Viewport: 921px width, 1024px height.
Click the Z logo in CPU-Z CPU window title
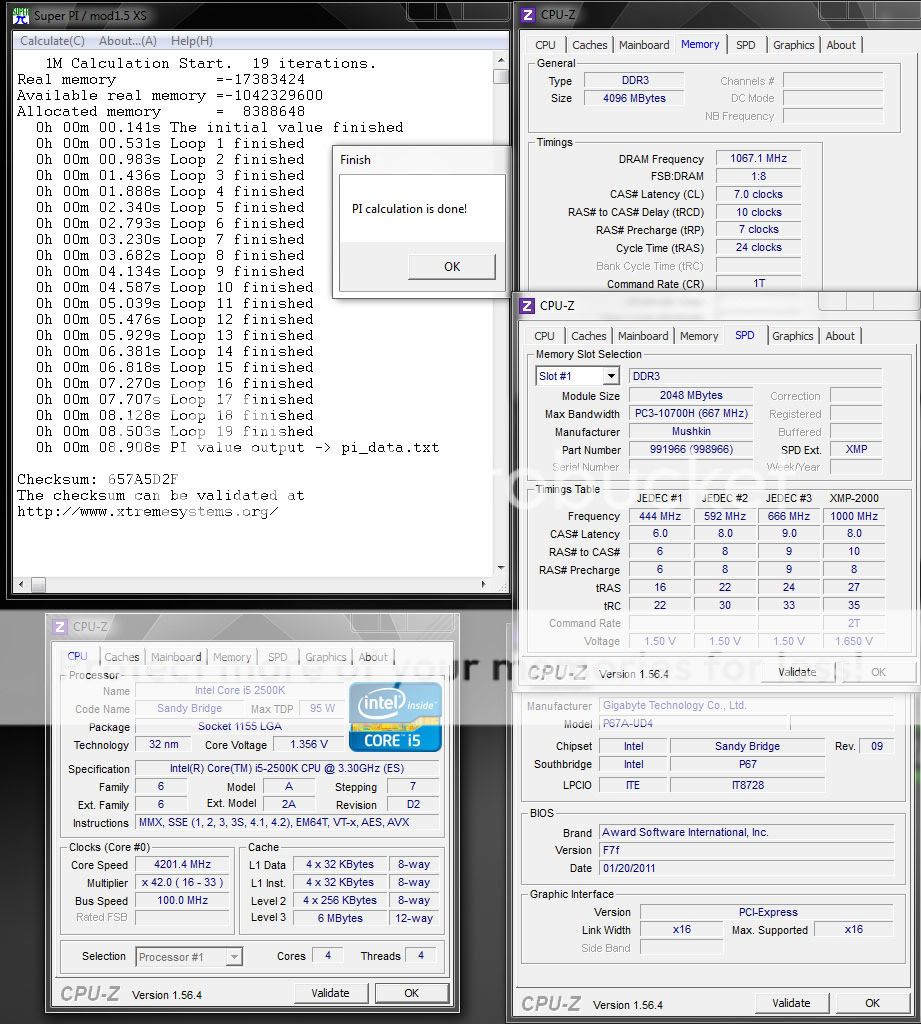pyautogui.click(x=60, y=626)
